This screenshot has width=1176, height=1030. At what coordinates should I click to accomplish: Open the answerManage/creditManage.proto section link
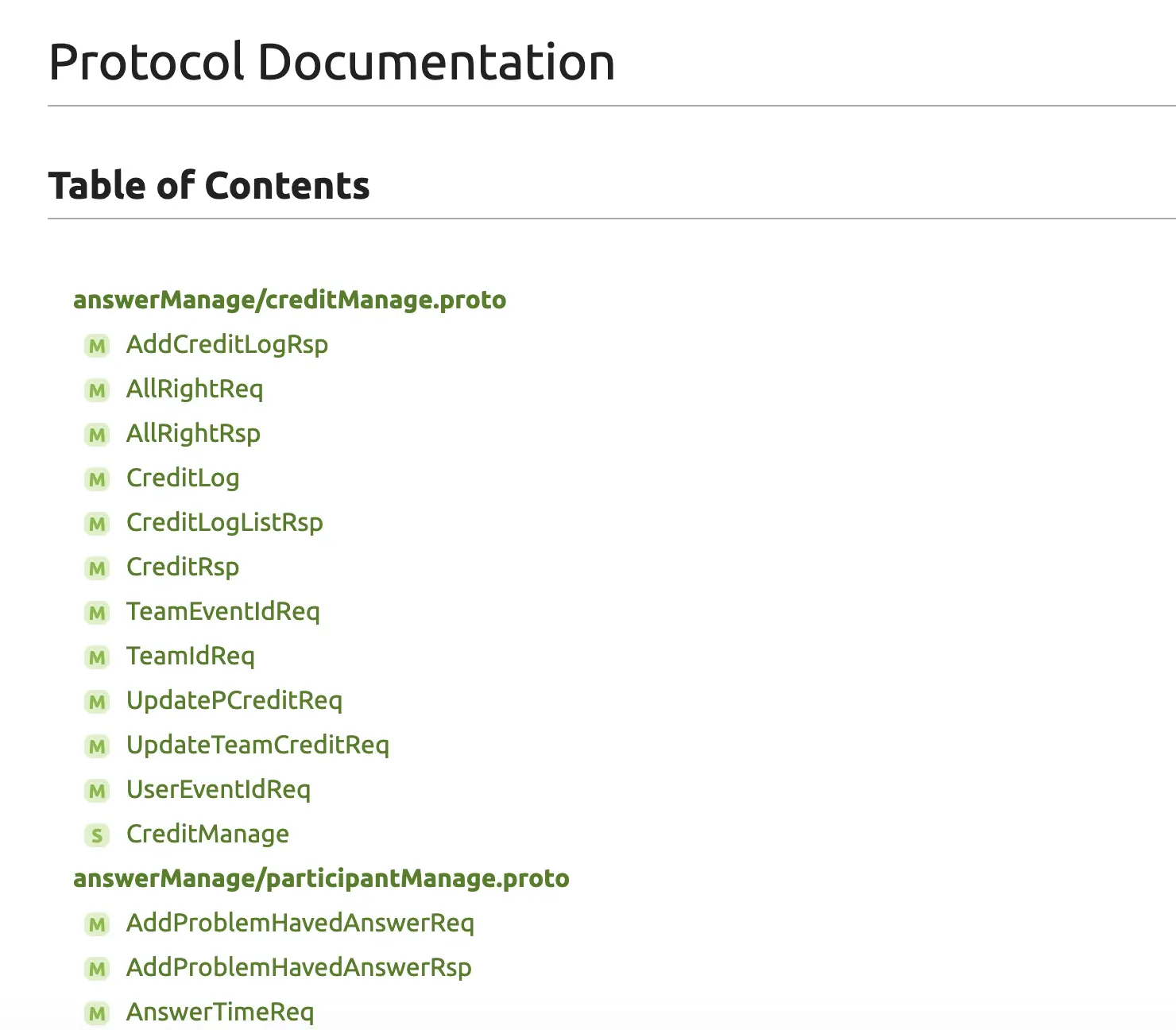coord(289,300)
